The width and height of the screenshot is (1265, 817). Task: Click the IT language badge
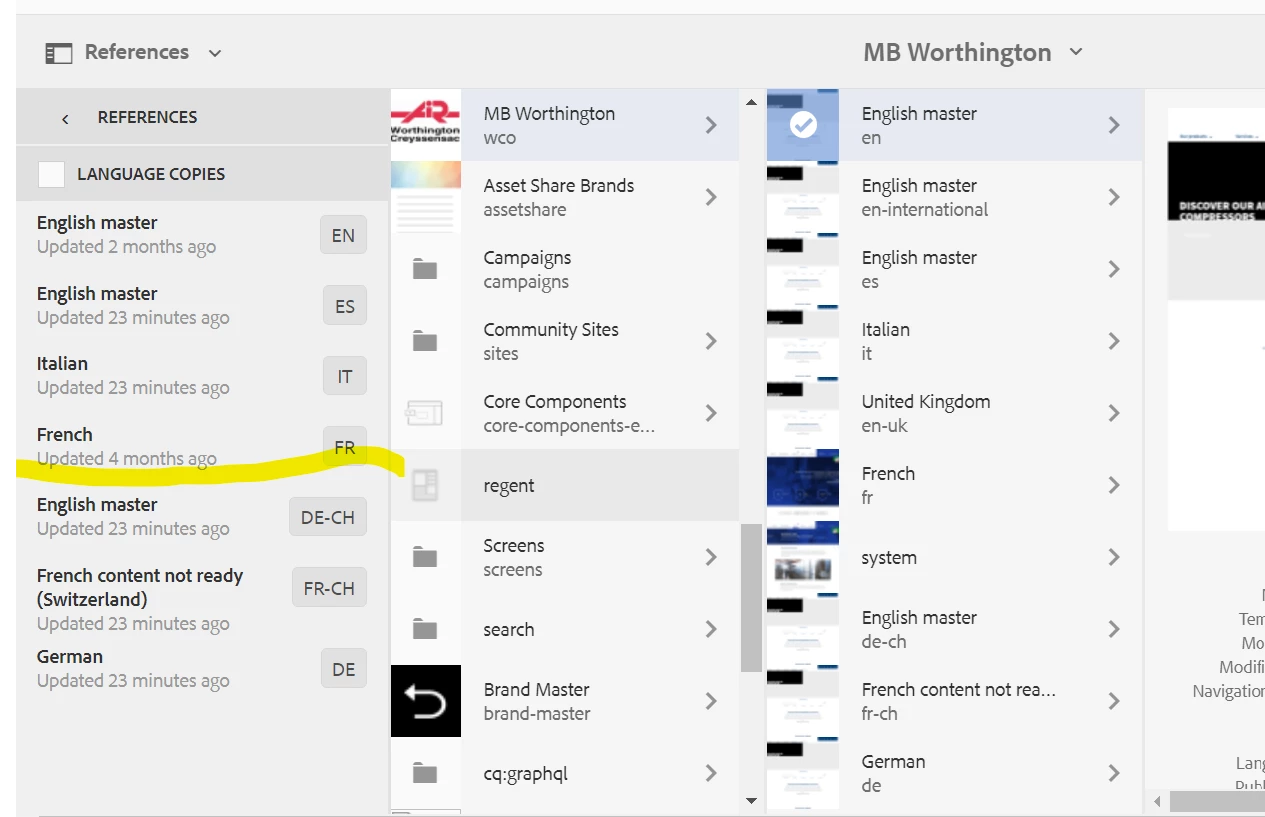coord(345,377)
